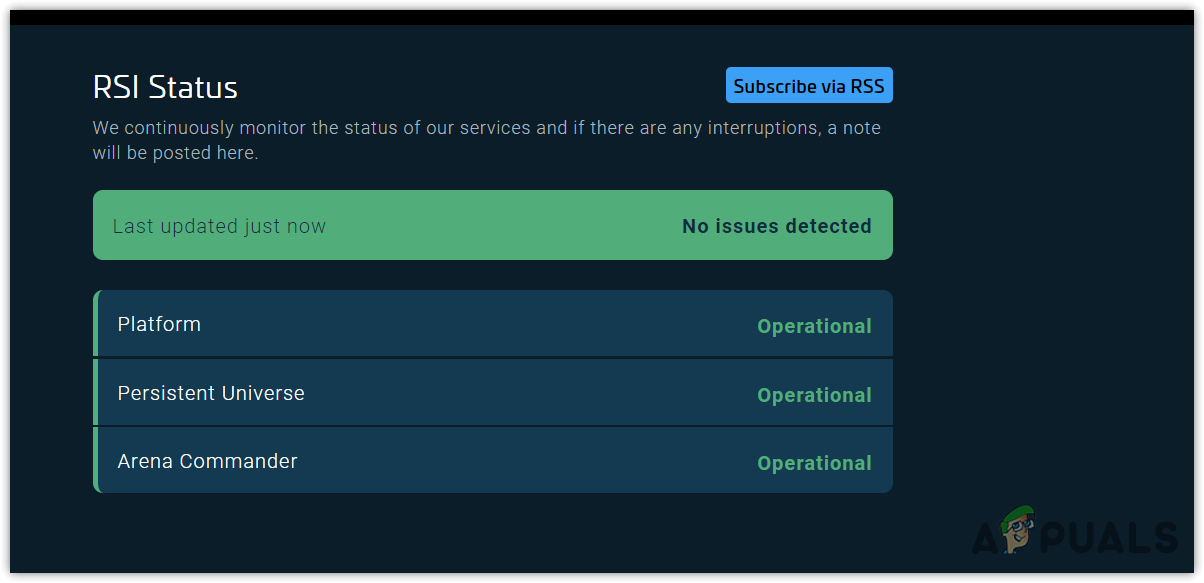Click the green accent bar beside Platform

pyautogui.click(x=96, y=323)
